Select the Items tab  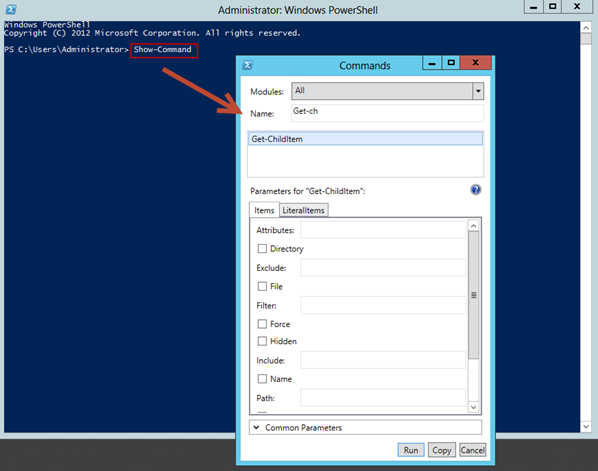coord(264,210)
